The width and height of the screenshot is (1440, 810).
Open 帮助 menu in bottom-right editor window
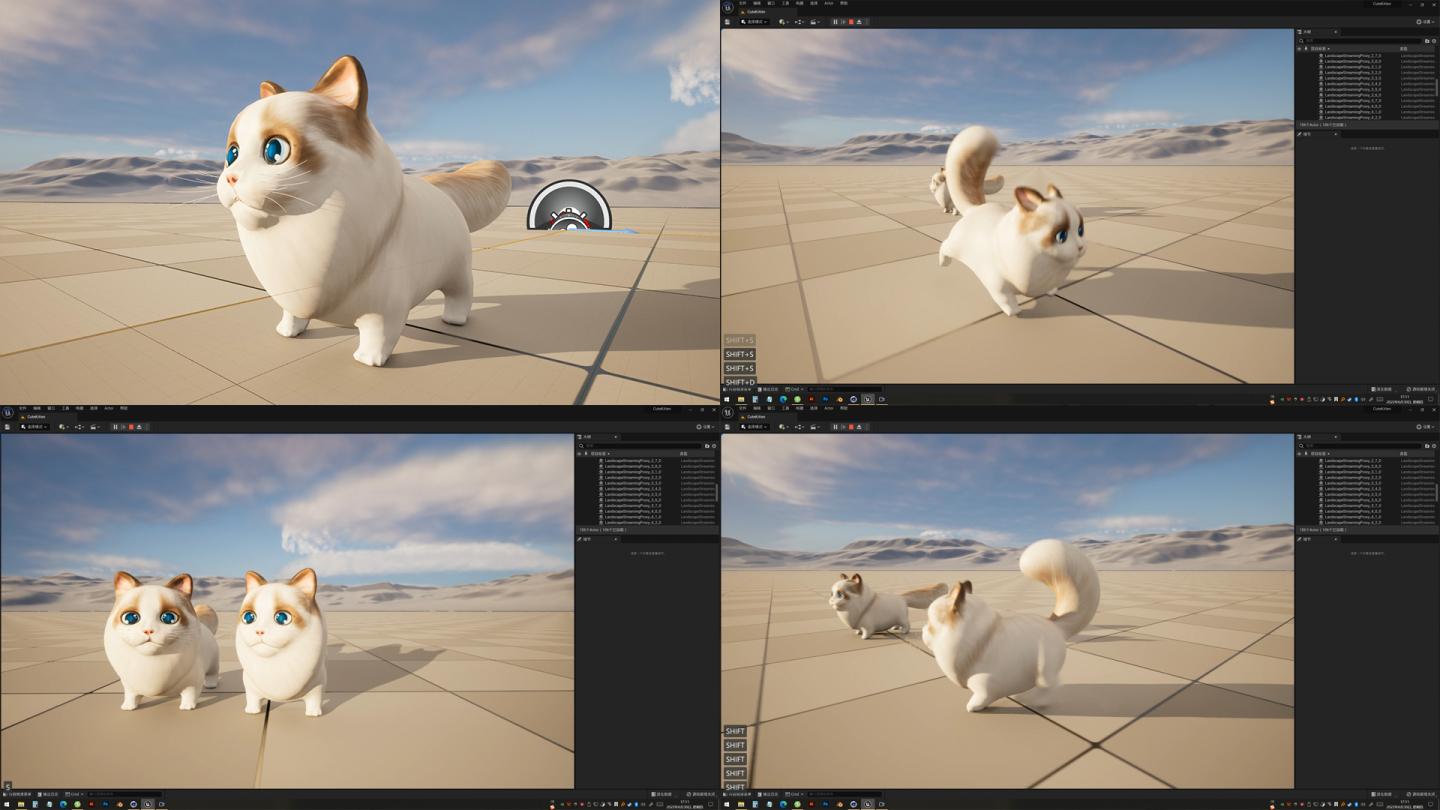[843, 408]
